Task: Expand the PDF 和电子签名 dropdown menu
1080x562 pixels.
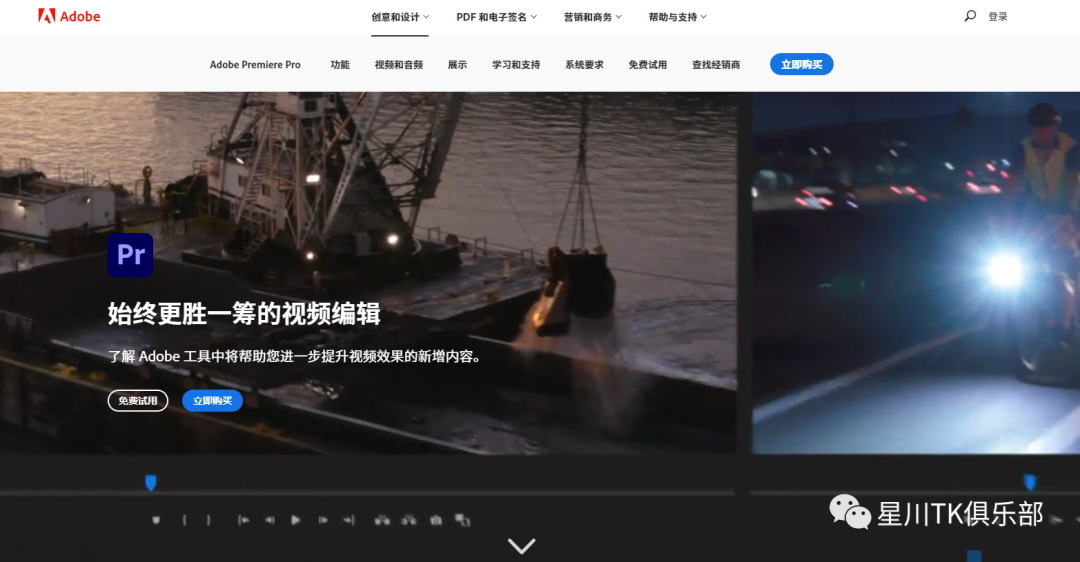Action: [497, 17]
